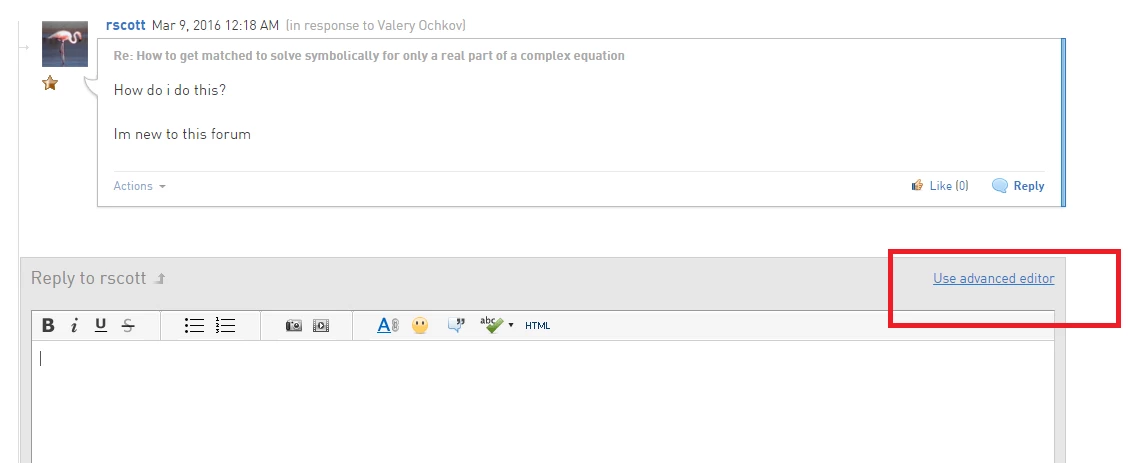
Task: Insert video into the reply
Action: pos(321,326)
